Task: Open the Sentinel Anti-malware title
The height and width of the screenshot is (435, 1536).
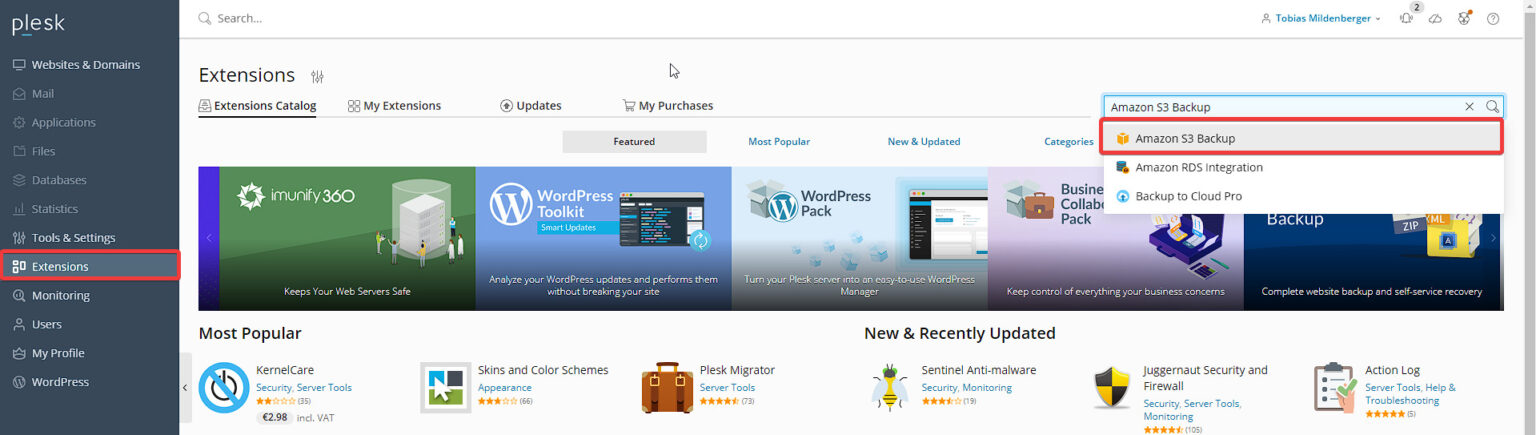Action: (979, 370)
